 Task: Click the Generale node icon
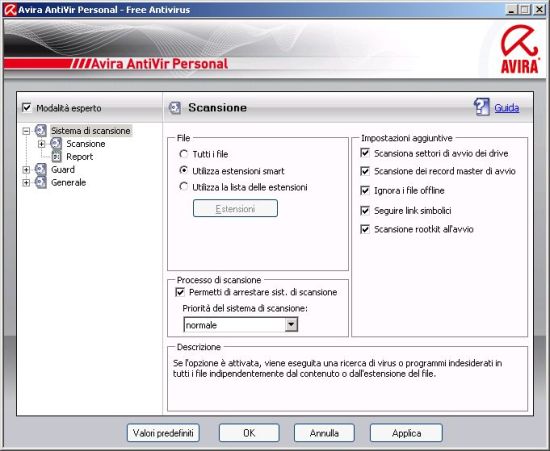(41, 182)
